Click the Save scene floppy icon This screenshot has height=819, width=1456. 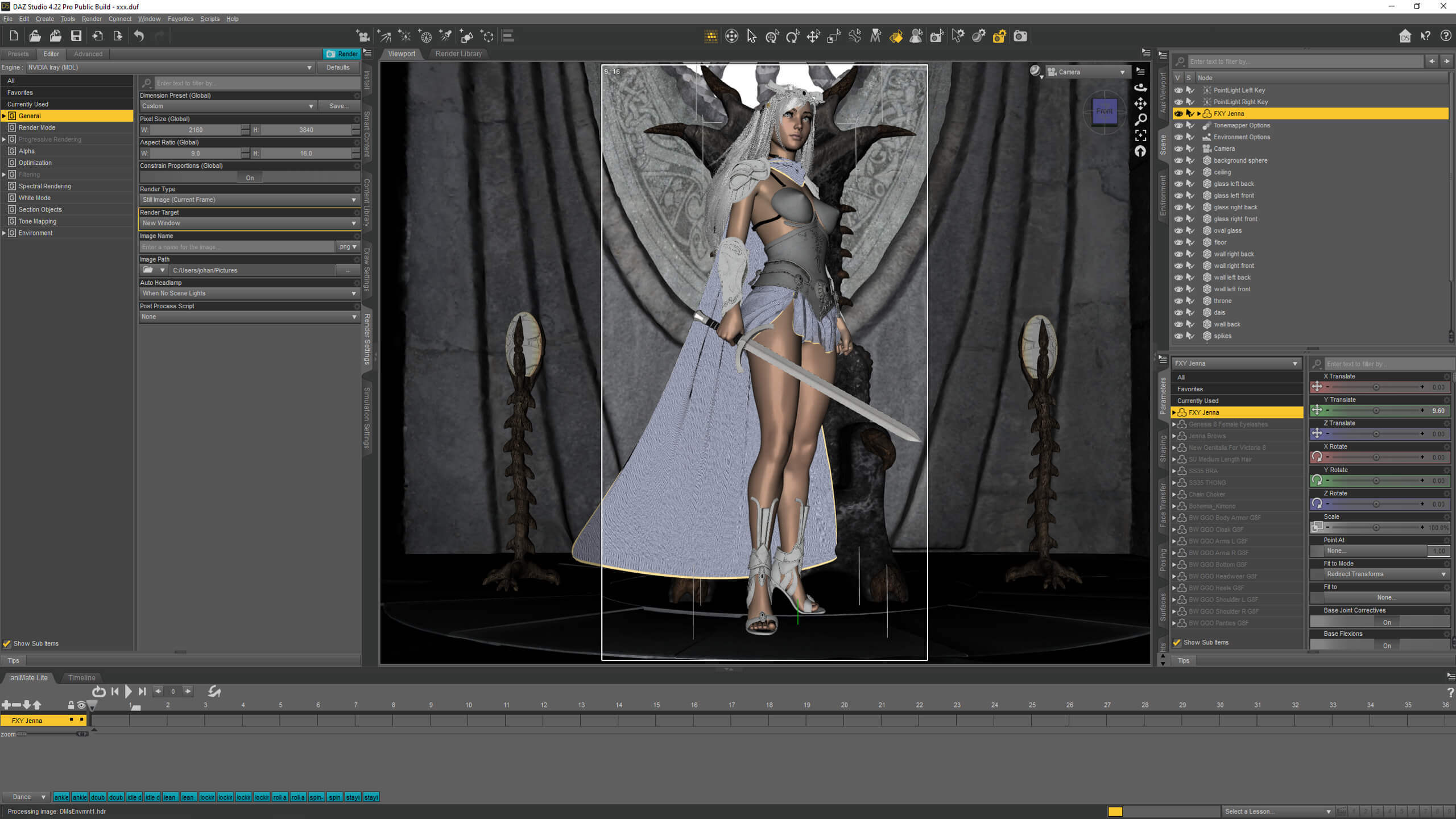(76, 36)
